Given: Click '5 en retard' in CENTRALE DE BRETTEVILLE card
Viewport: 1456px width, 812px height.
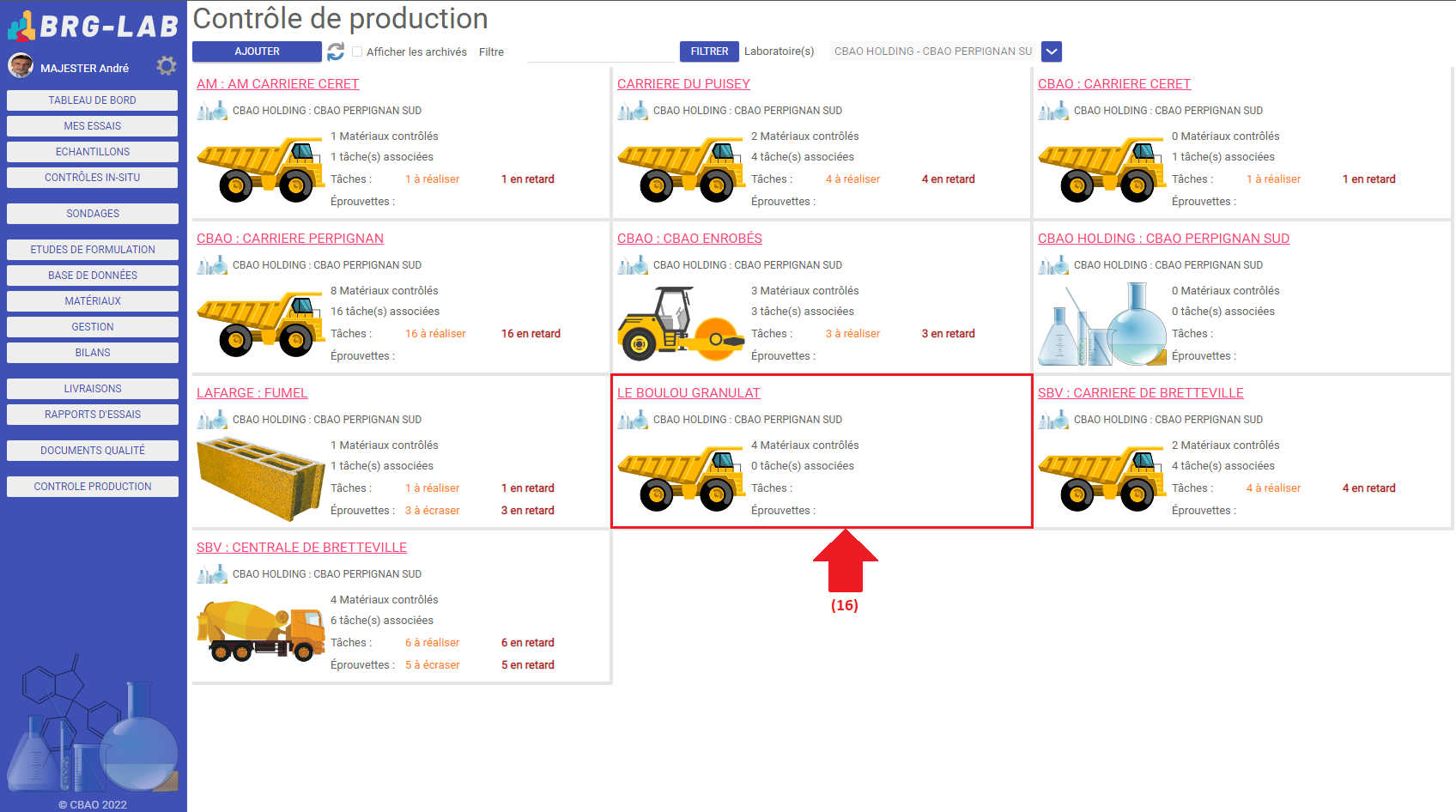Looking at the screenshot, I should pyautogui.click(x=528, y=665).
